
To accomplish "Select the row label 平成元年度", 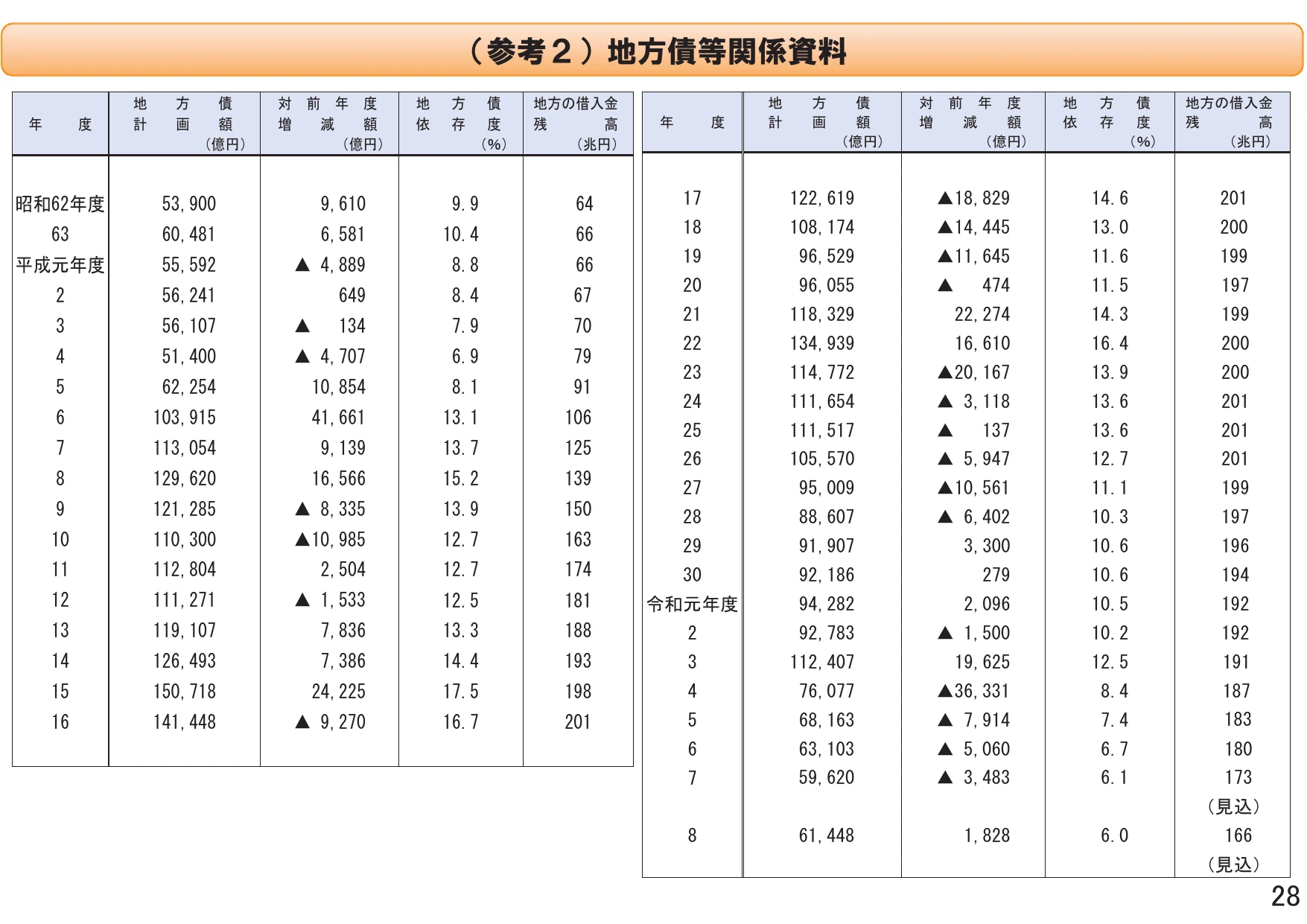I will [x=60, y=265].
